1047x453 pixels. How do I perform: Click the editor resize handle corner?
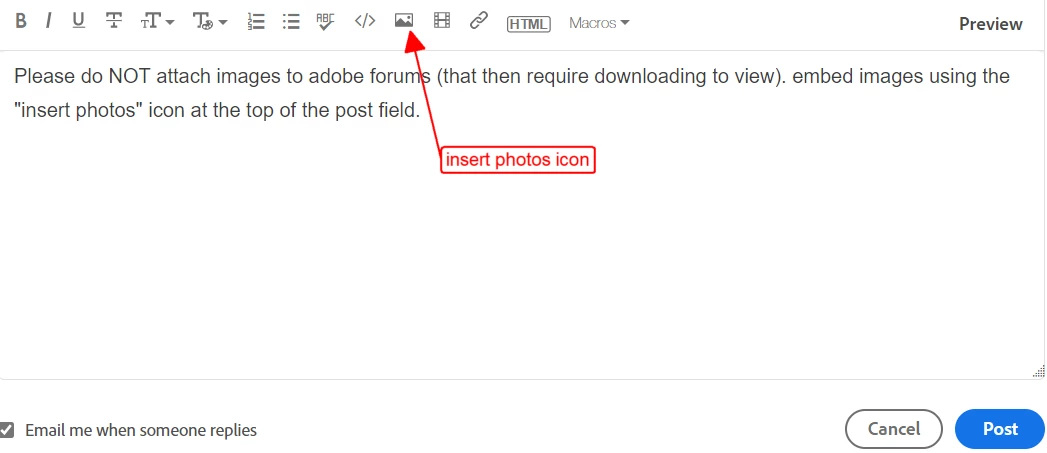1038,371
